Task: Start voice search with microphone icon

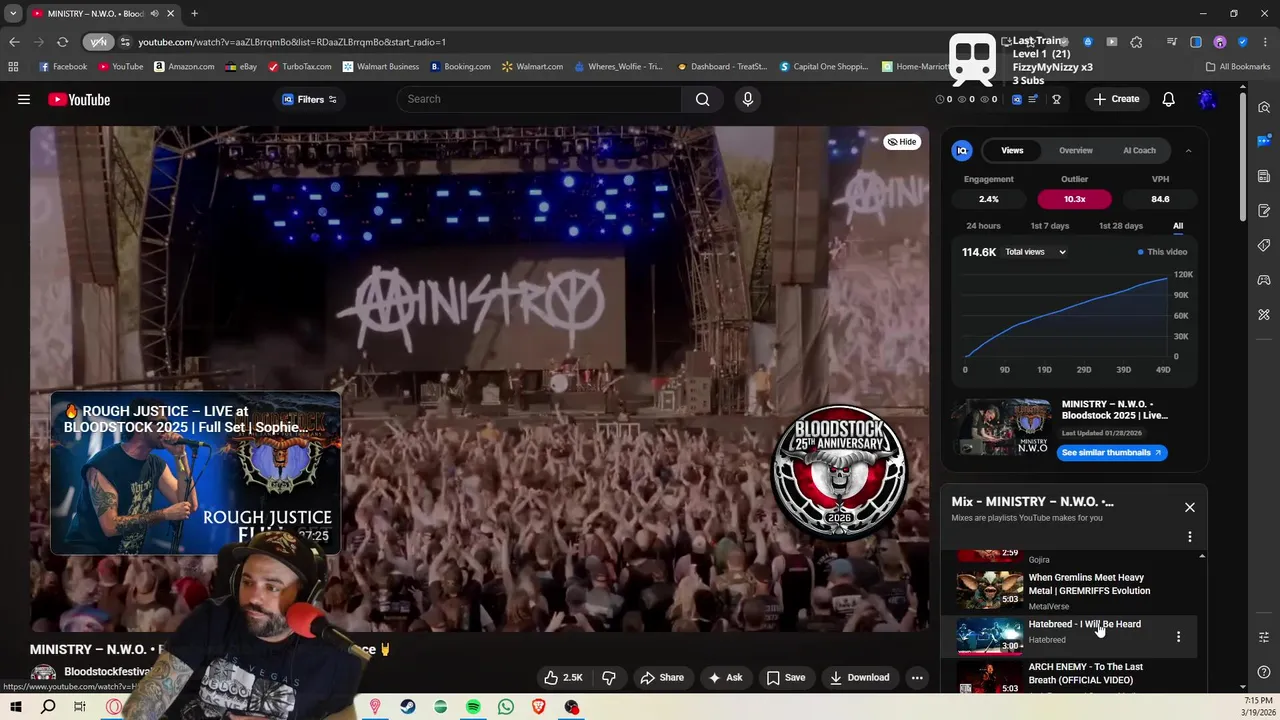Action: [747, 99]
